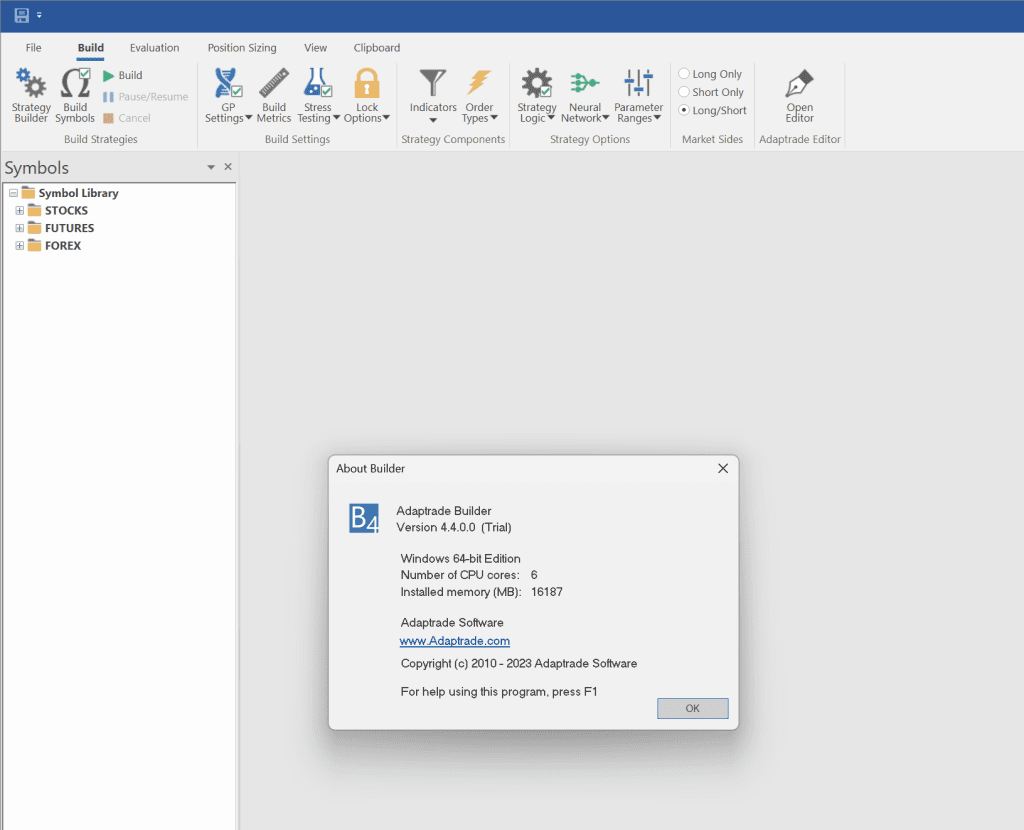The width and height of the screenshot is (1024, 830).
Task: Select the Long/Short radio button
Action: point(684,110)
